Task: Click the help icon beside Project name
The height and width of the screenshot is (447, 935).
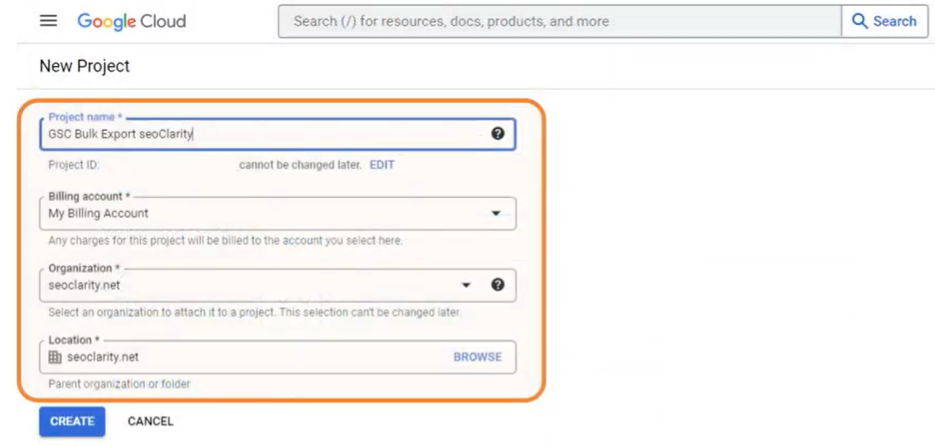Action: coord(498,134)
